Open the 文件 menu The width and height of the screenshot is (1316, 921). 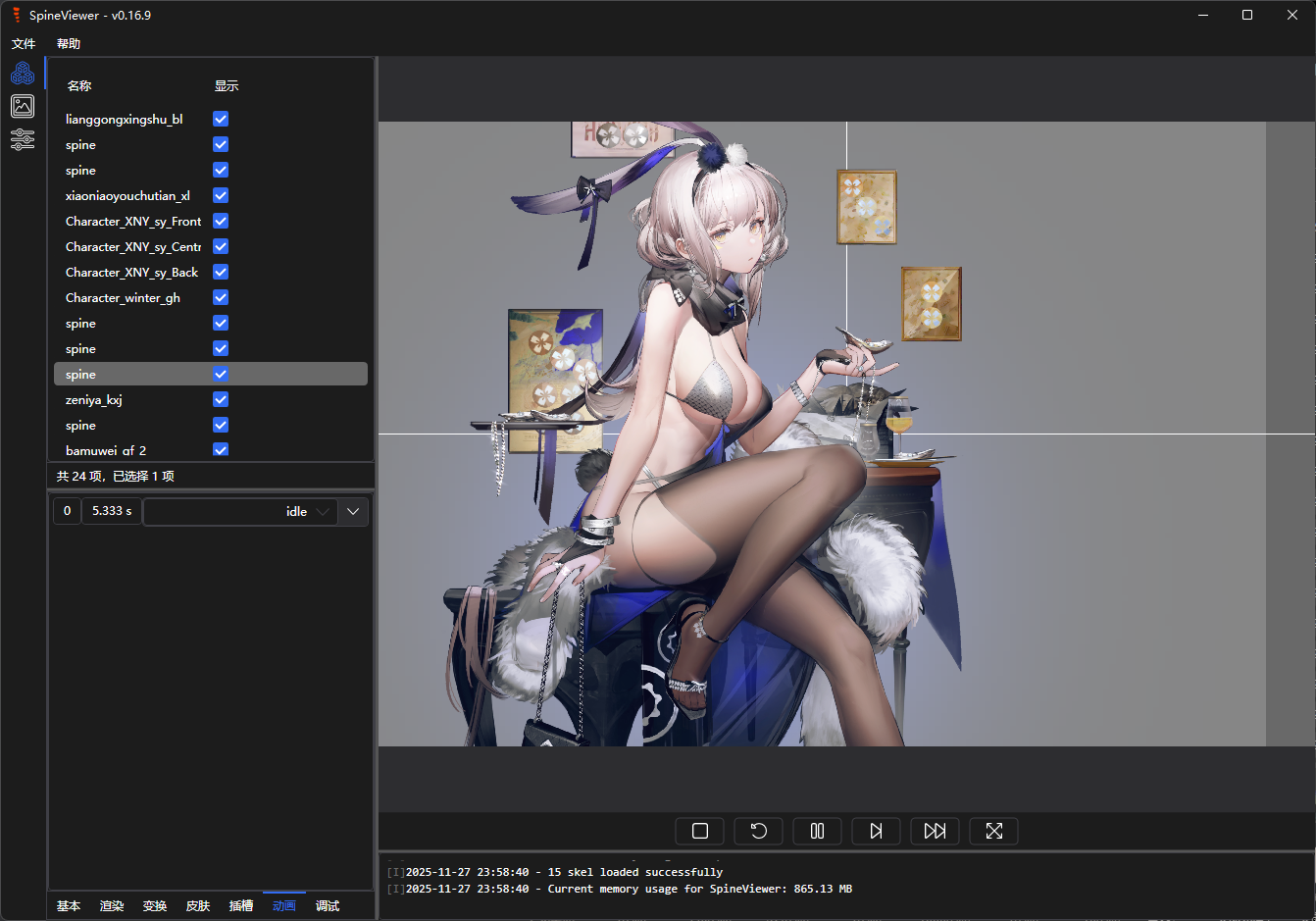pos(24,43)
